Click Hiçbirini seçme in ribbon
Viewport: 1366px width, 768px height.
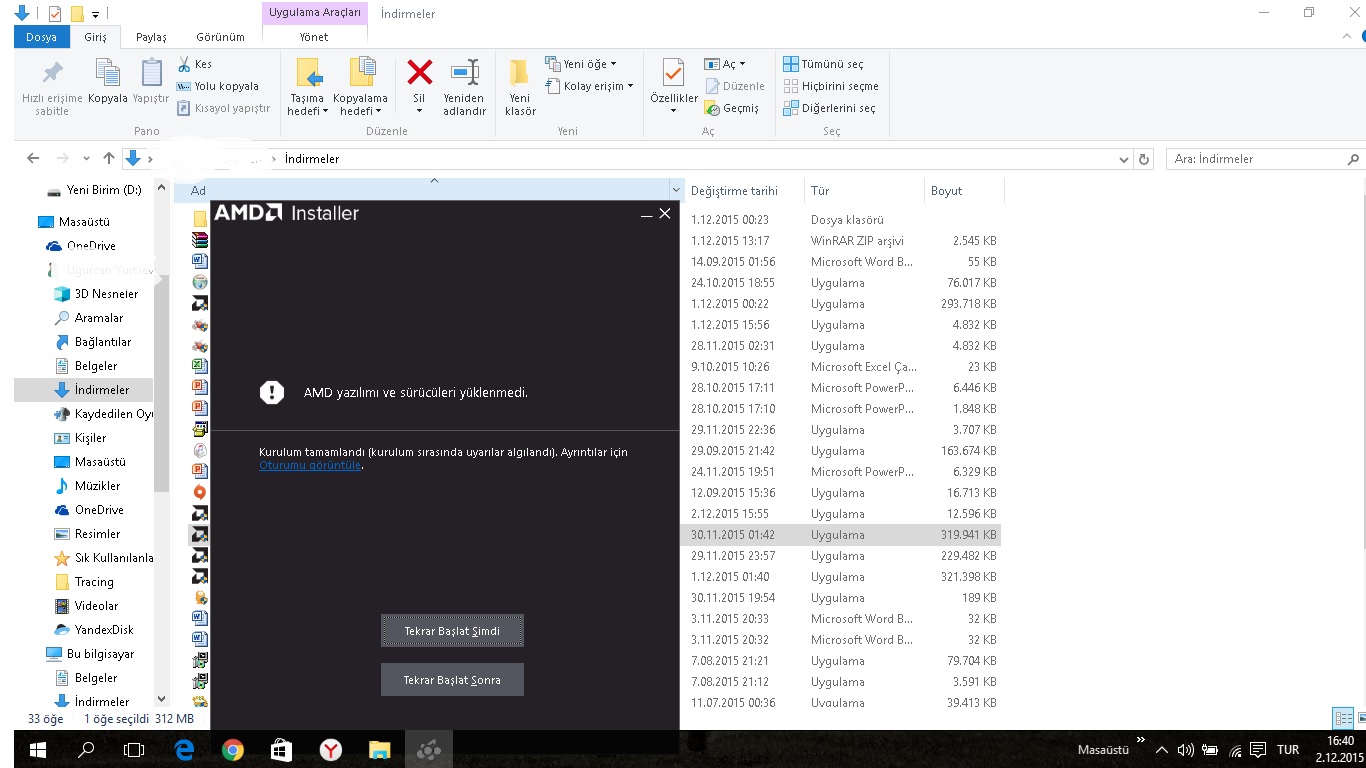point(831,86)
